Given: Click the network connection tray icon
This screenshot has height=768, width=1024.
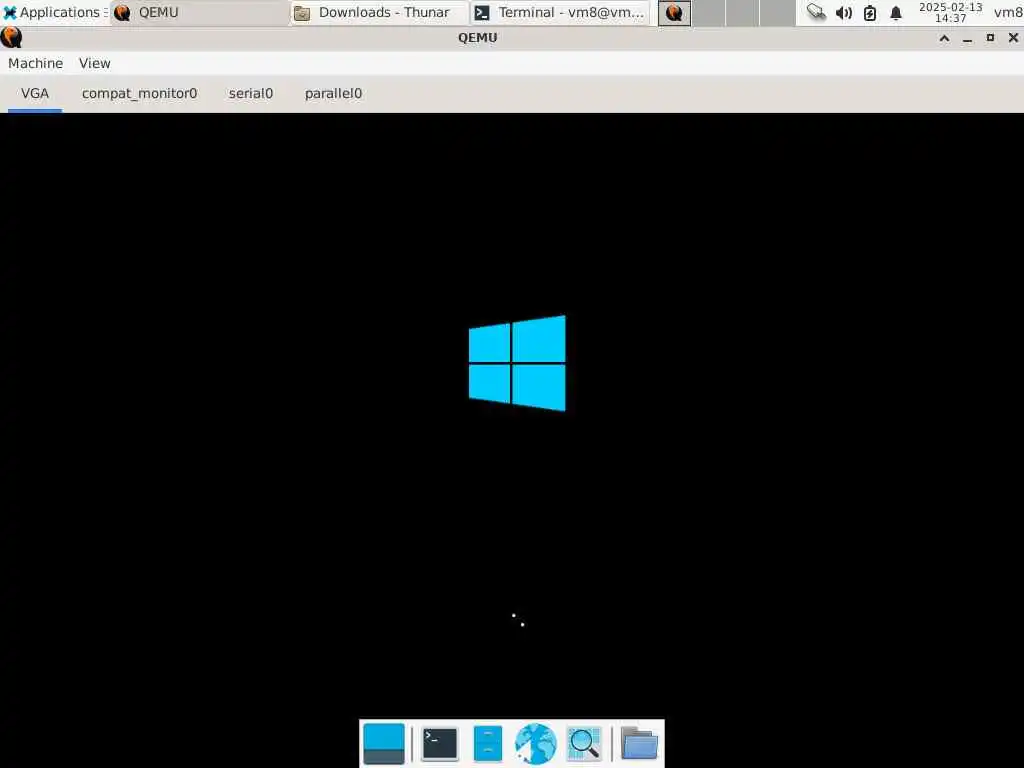Looking at the screenshot, I should click(x=816, y=12).
